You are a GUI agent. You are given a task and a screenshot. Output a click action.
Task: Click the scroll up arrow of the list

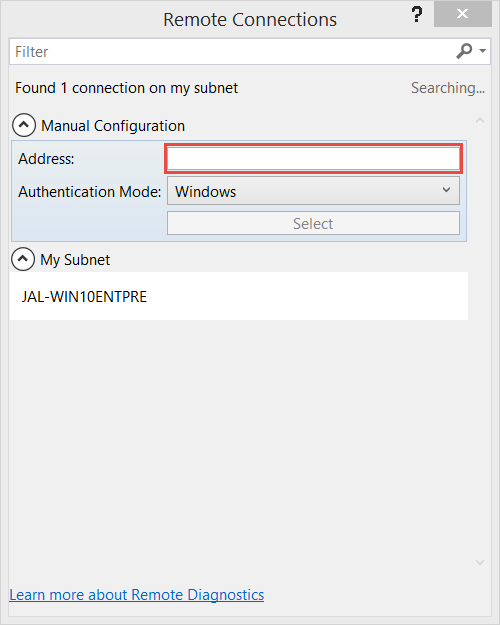click(x=480, y=120)
